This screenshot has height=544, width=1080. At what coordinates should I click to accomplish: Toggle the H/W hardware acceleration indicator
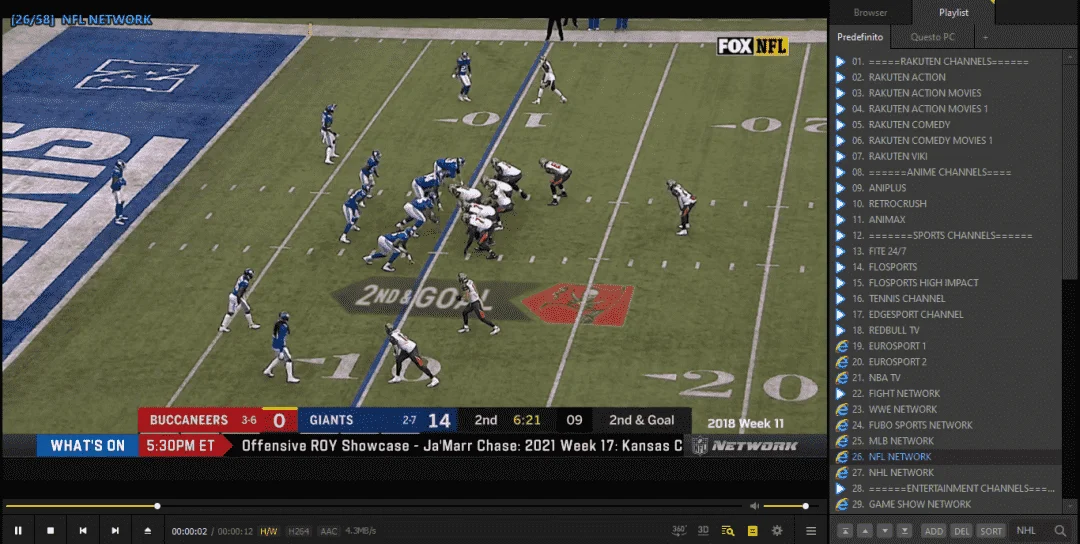[x=269, y=531]
